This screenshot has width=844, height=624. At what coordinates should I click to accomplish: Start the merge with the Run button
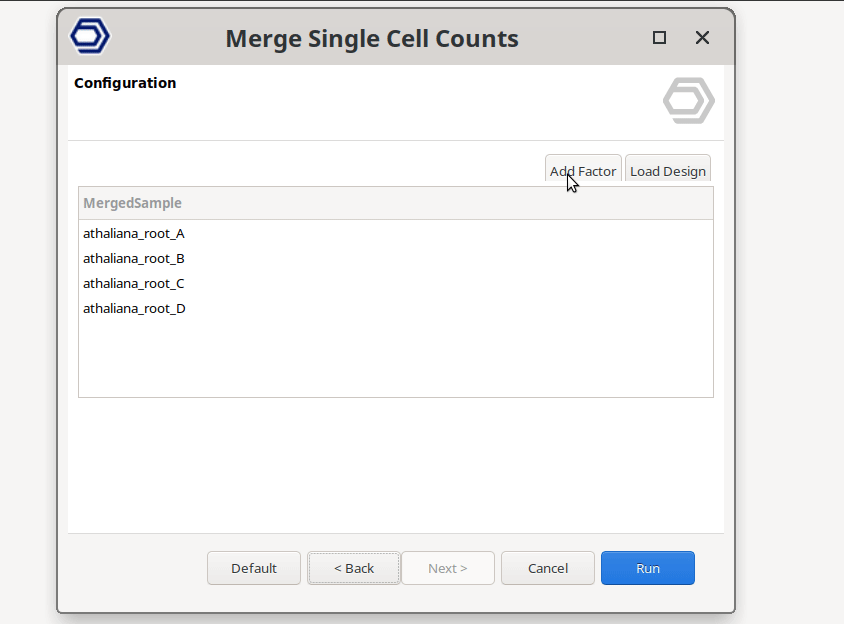click(x=648, y=568)
